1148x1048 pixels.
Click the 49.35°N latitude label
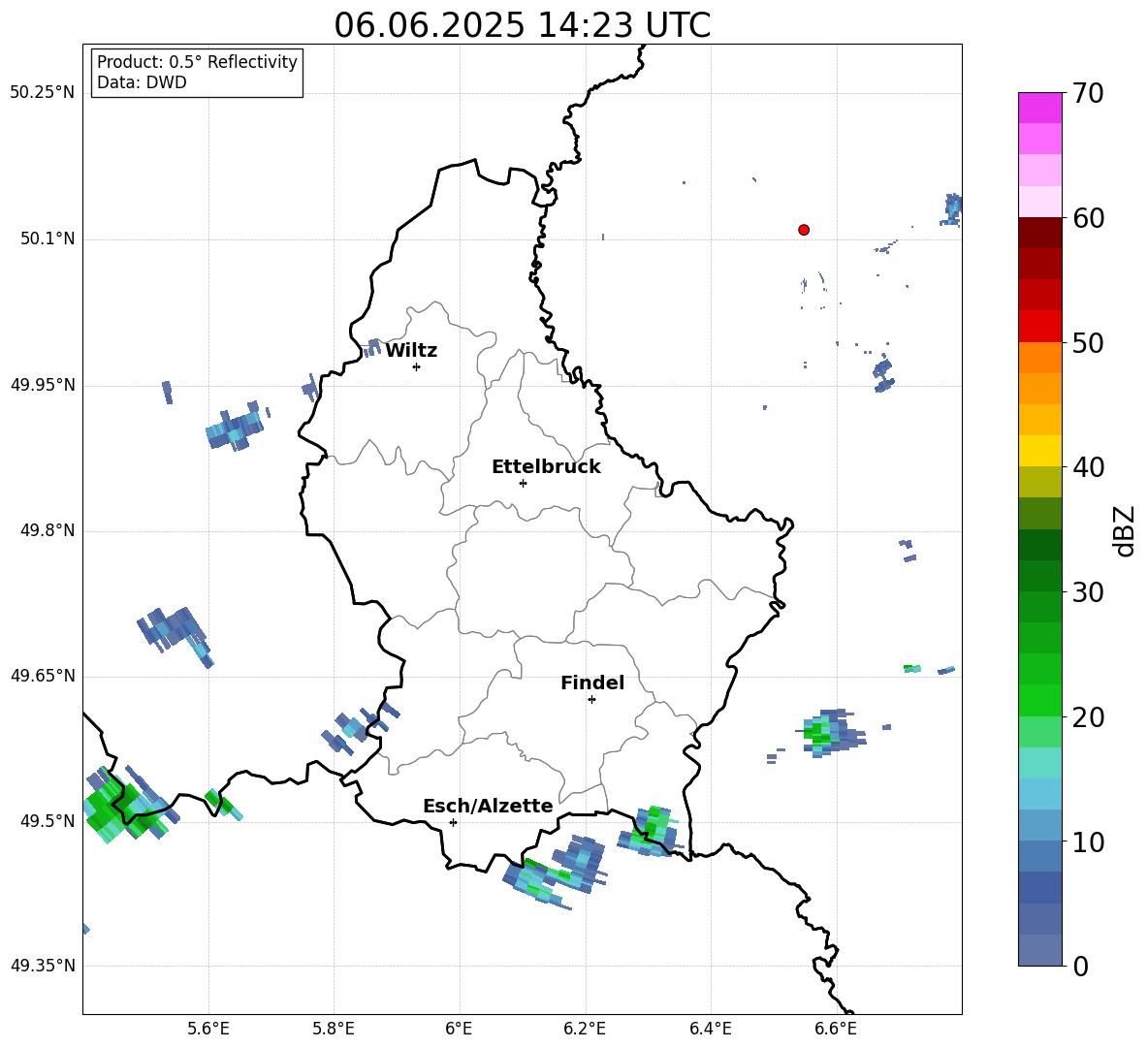pos(43,966)
